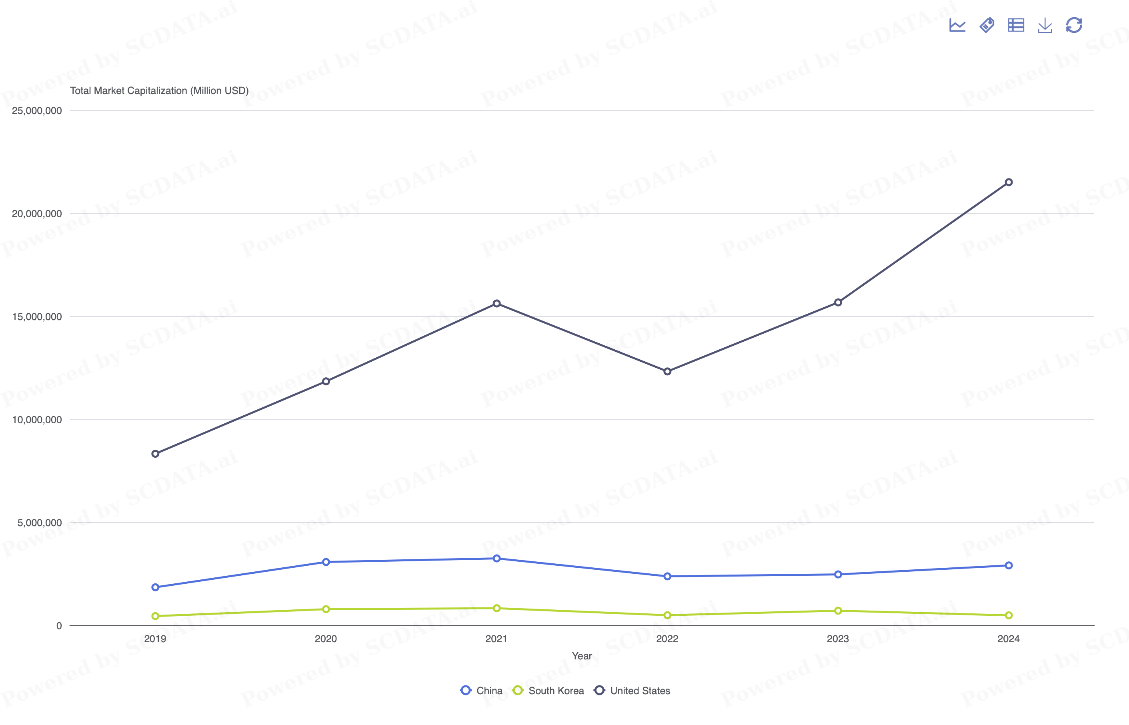Download chart as image icon
1129x725 pixels.
[x=1045, y=25]
